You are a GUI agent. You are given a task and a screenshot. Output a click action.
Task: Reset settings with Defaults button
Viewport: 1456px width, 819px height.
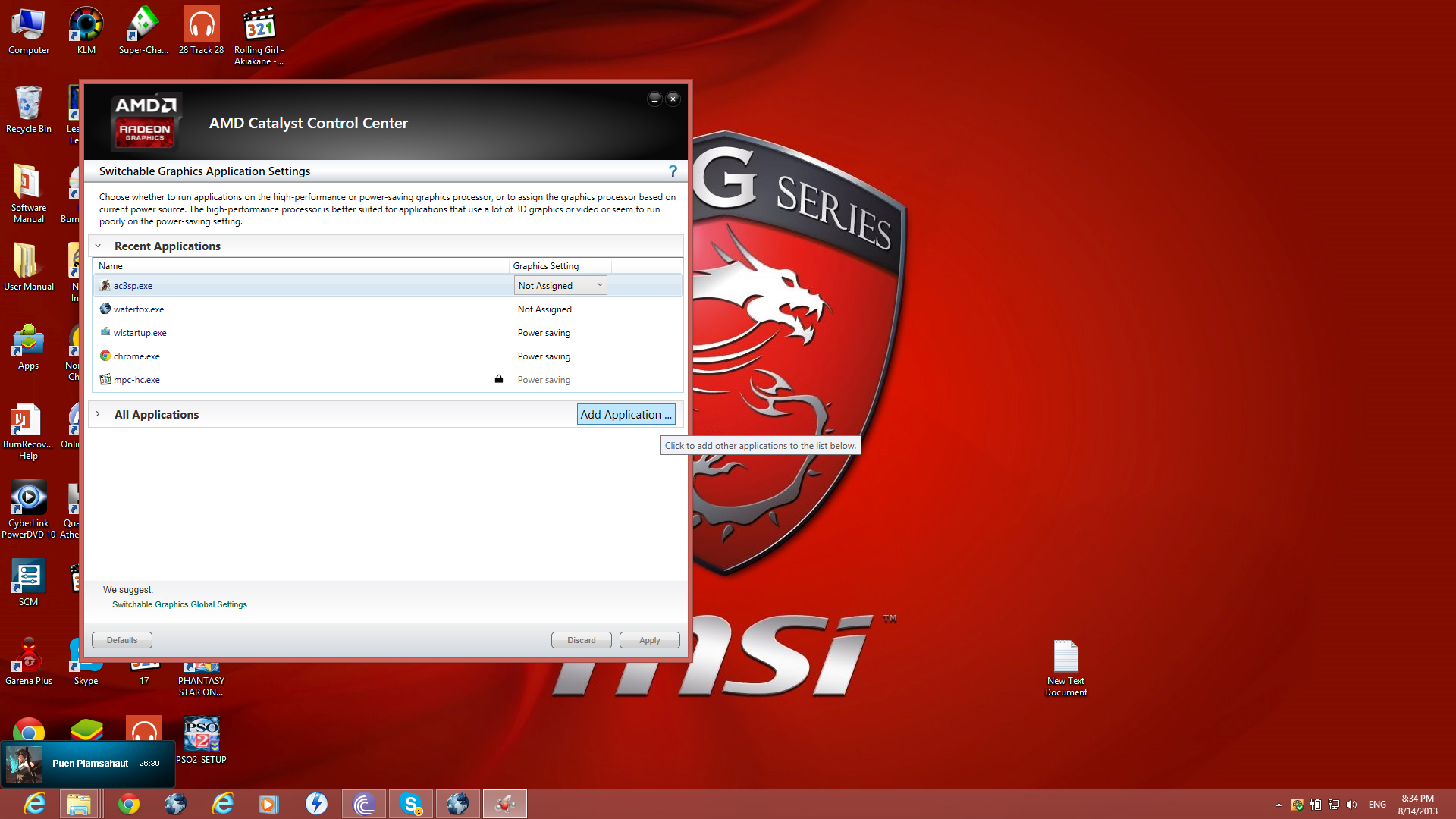click(x=122, y=640)
